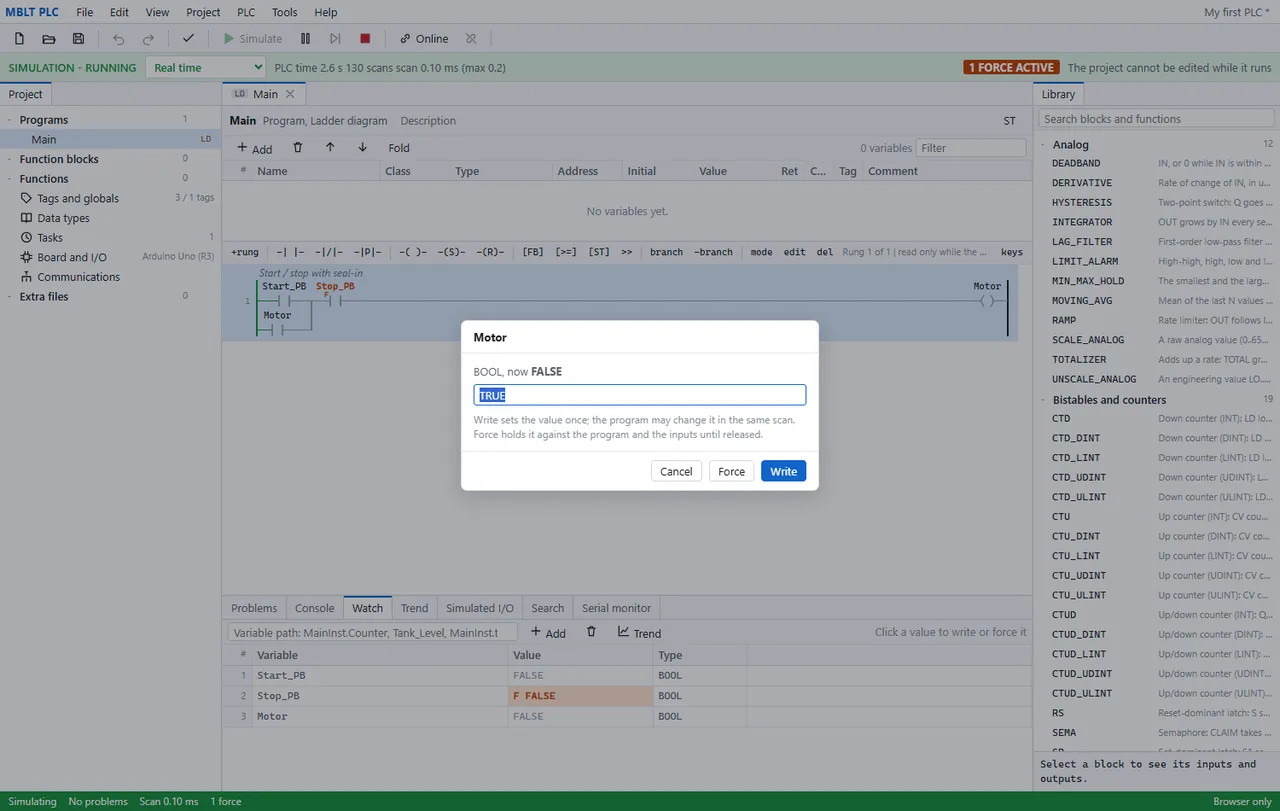Click the Motor value input field

(x=640, y=395)
